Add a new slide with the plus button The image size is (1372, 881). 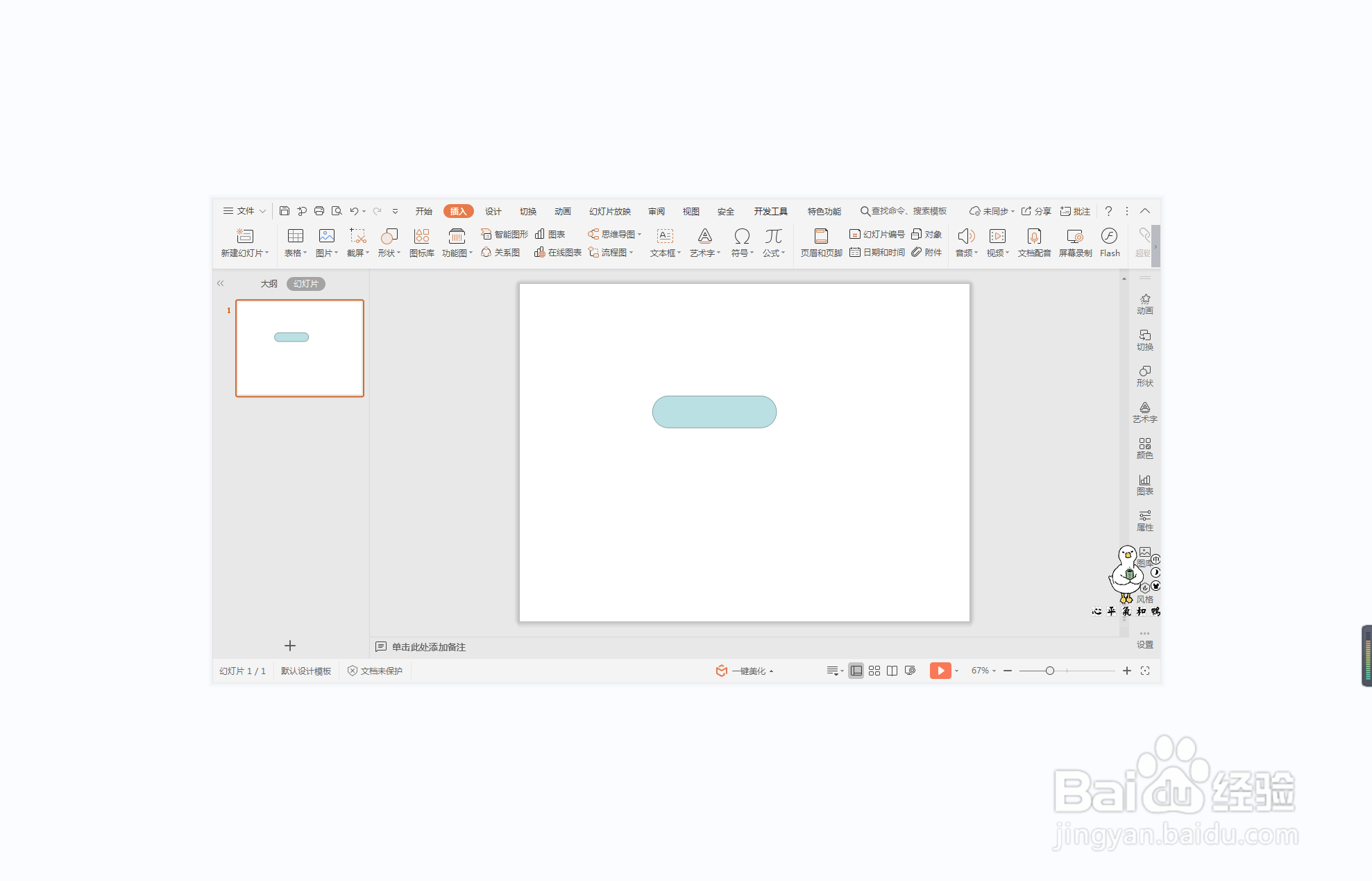pos(290,646)
